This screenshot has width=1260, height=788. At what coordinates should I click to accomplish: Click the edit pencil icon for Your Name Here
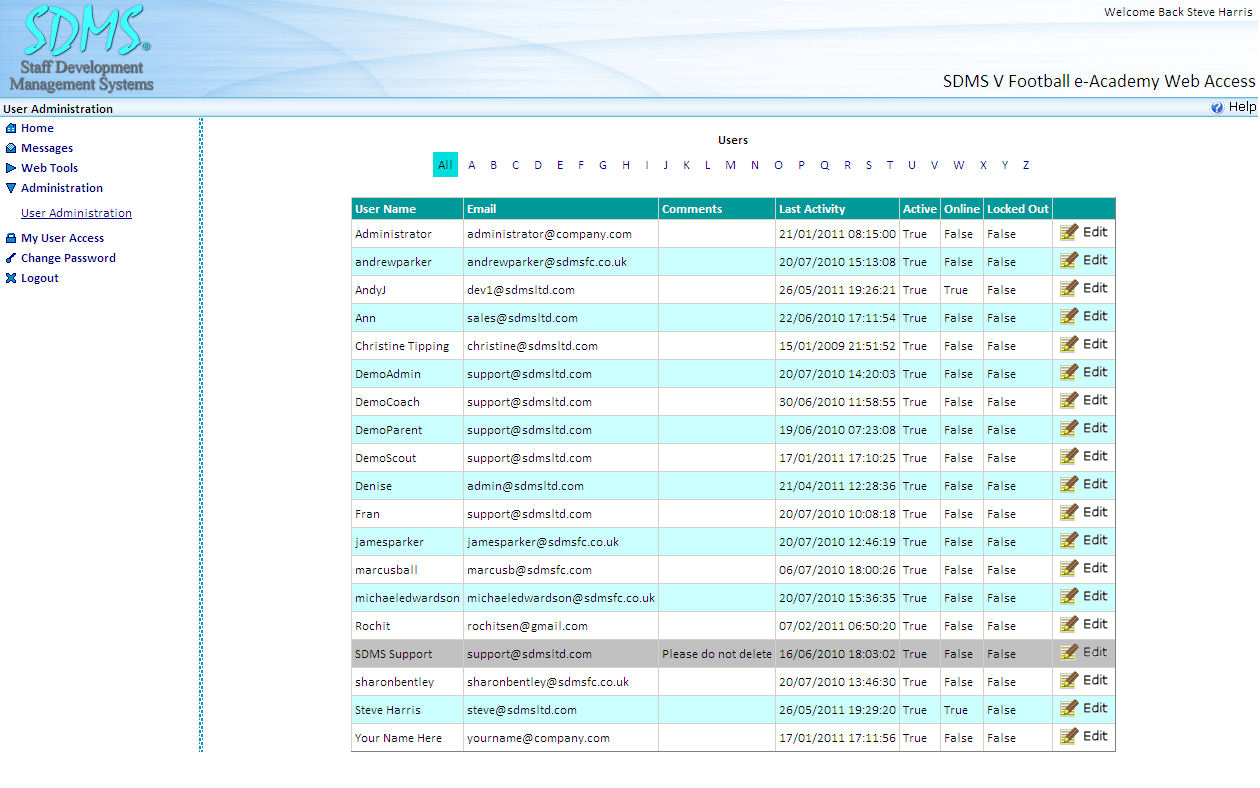click(1069, 736)
